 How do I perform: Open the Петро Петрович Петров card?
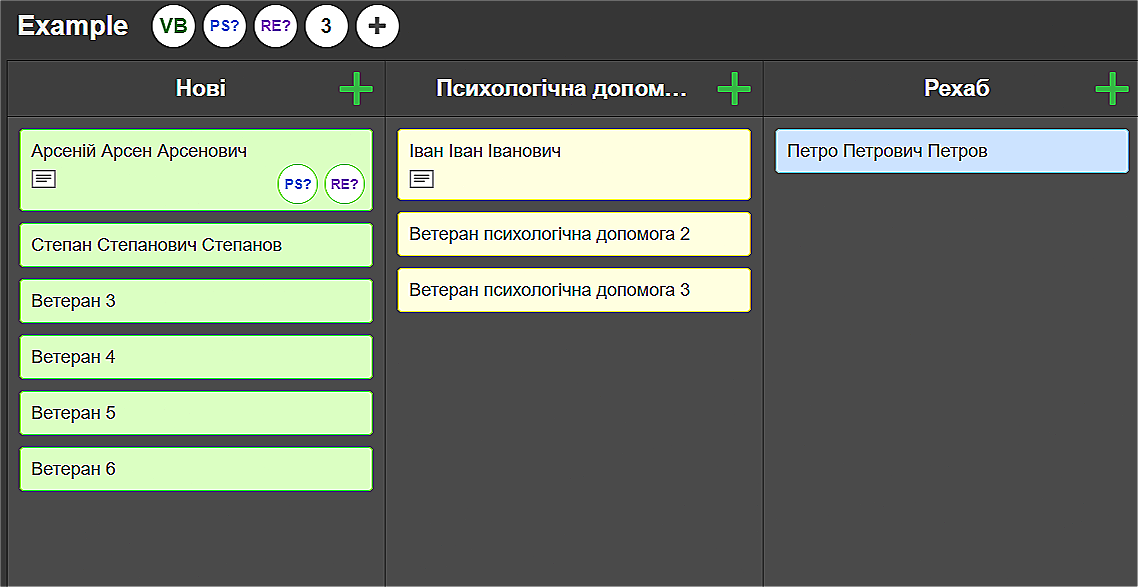click(951, 150)
